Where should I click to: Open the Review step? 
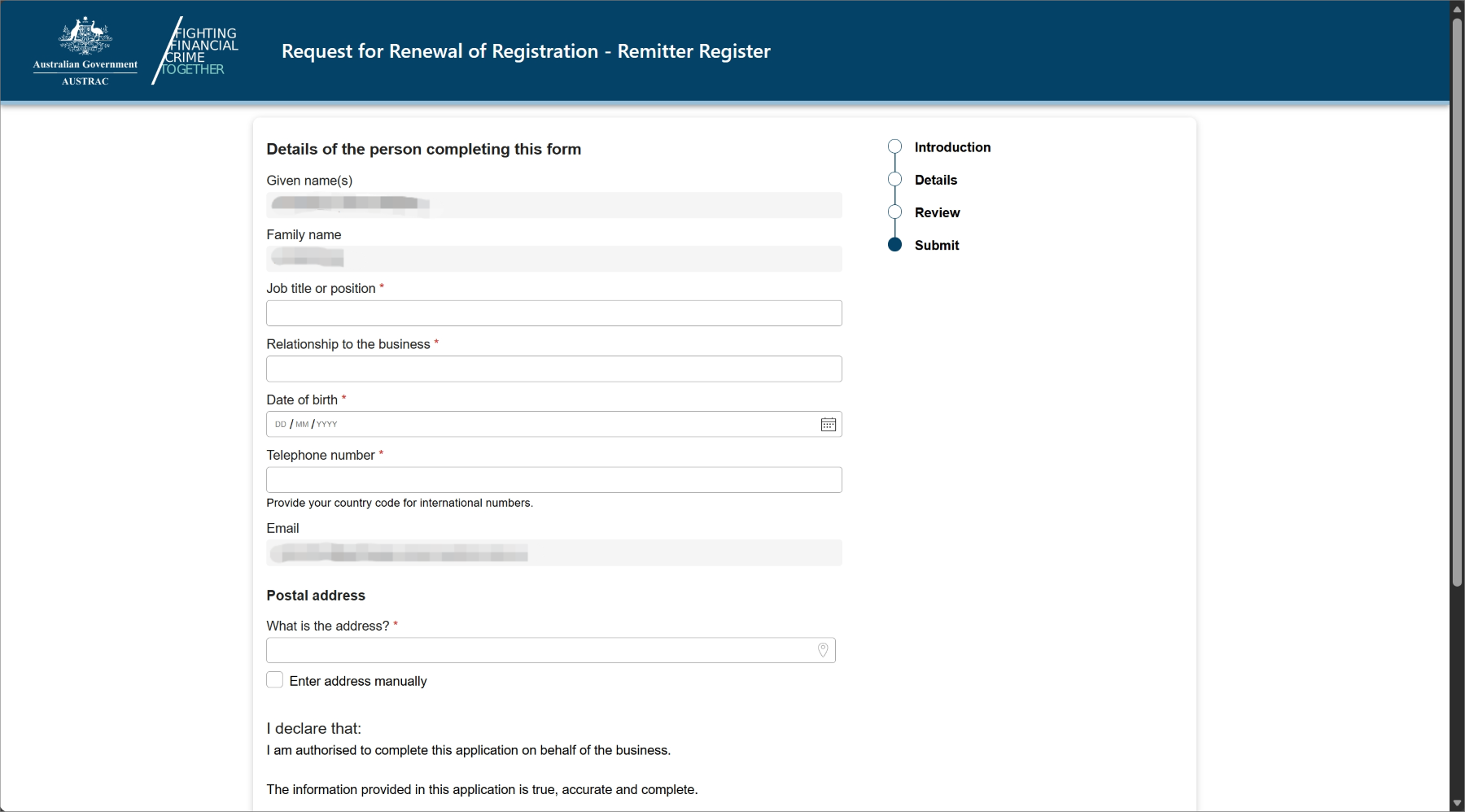coord(938,212)
